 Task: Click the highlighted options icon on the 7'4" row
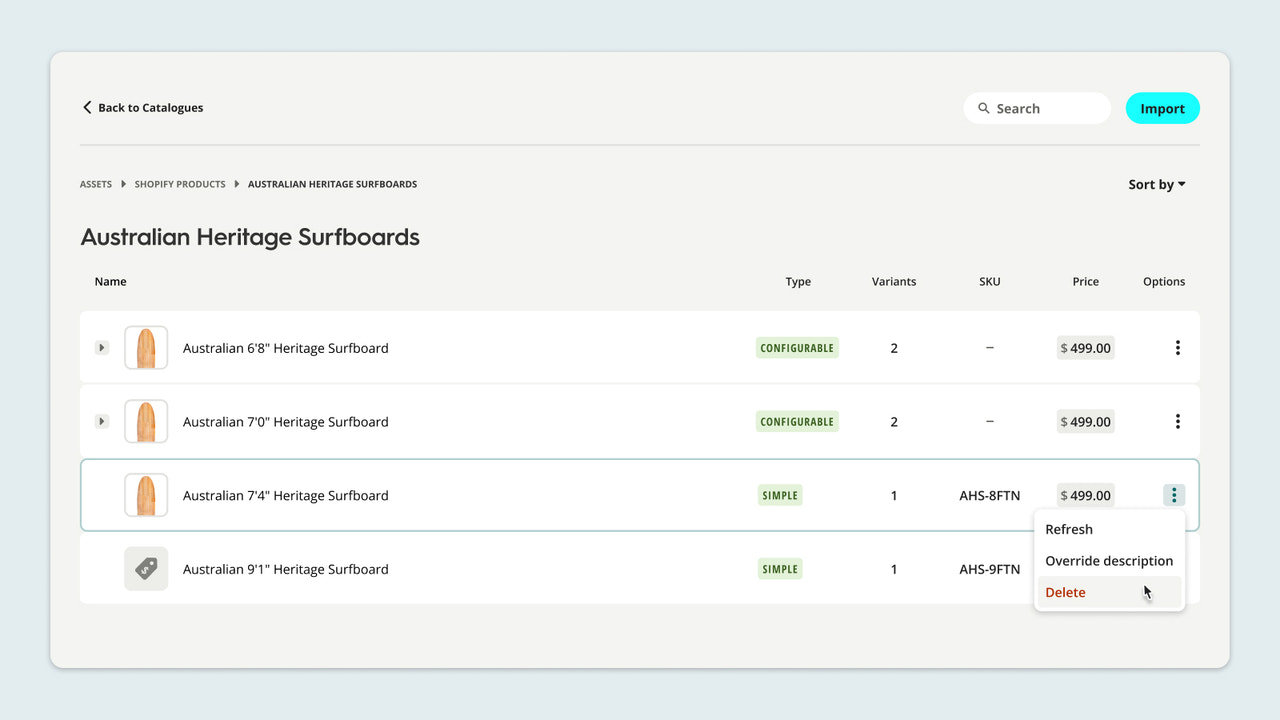pyautogui.click(x=1173, y=494)
